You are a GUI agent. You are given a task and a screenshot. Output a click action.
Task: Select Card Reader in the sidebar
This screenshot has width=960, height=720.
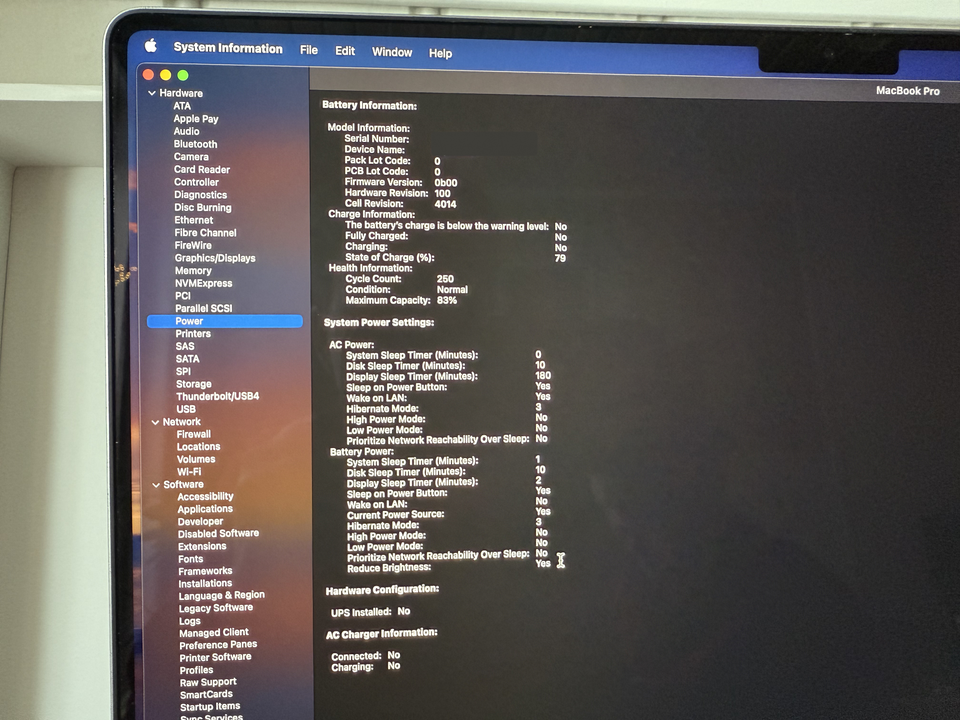pyautogui.click(x=201, y=170)
